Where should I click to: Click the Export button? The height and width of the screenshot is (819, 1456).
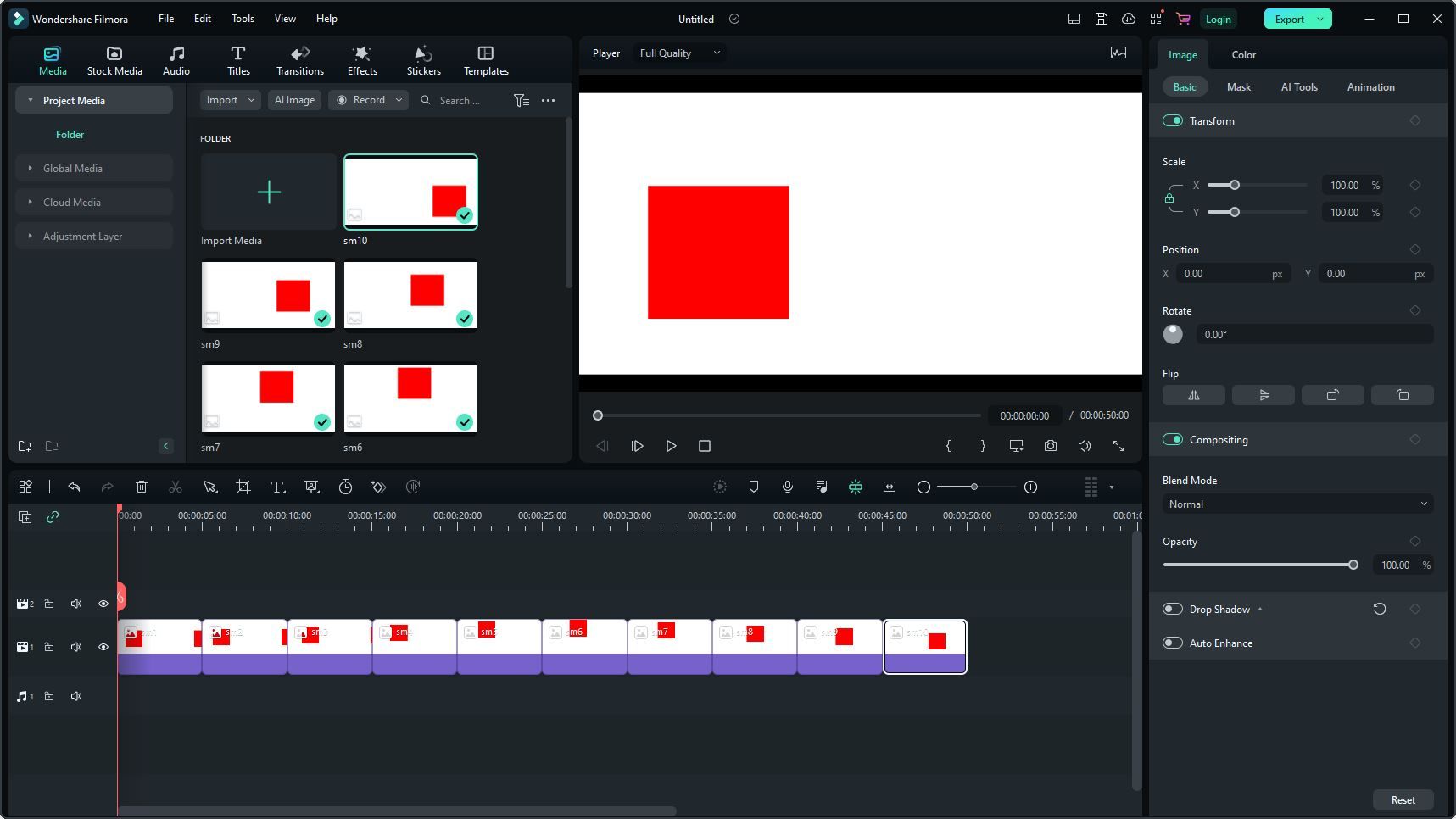[1289, 19]
